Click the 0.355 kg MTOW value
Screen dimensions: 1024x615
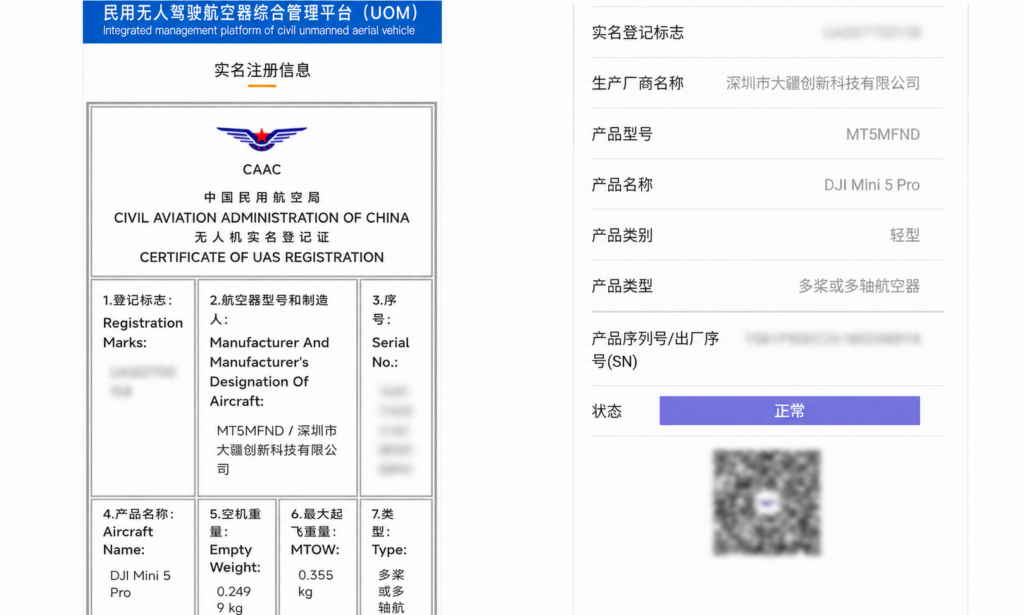click(x=316, y=584)
